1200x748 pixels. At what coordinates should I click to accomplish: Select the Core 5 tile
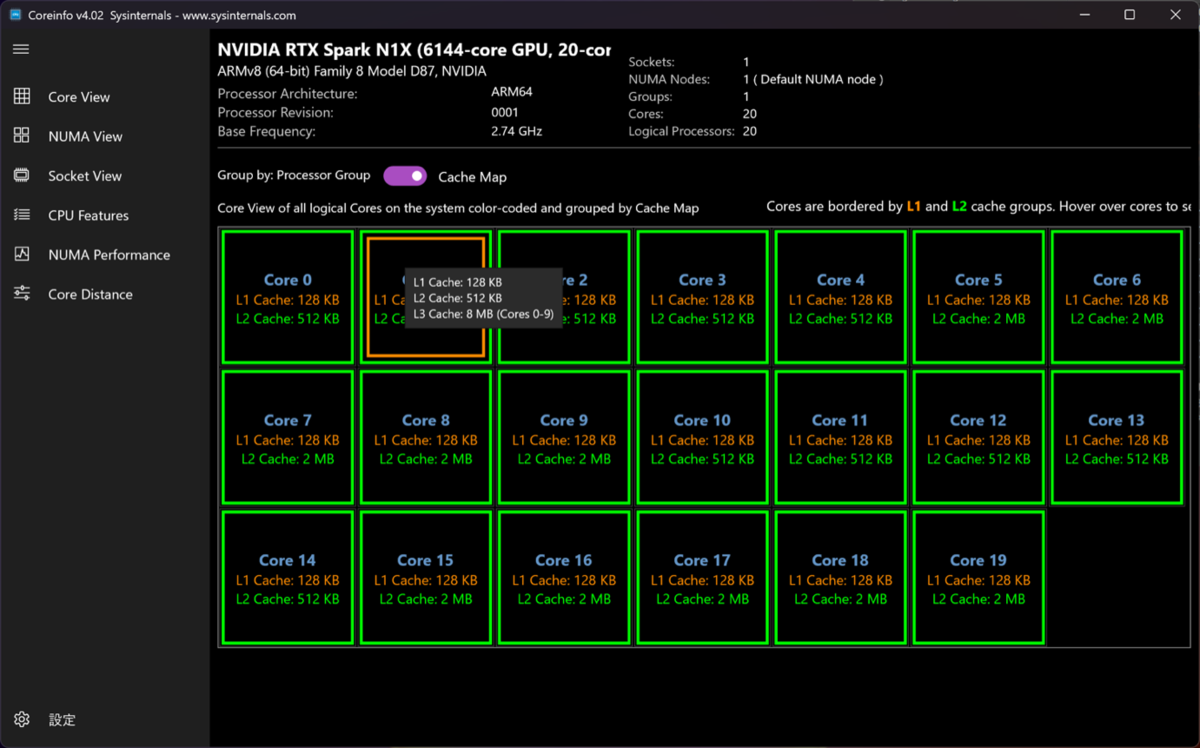click(x=978, y=297)
